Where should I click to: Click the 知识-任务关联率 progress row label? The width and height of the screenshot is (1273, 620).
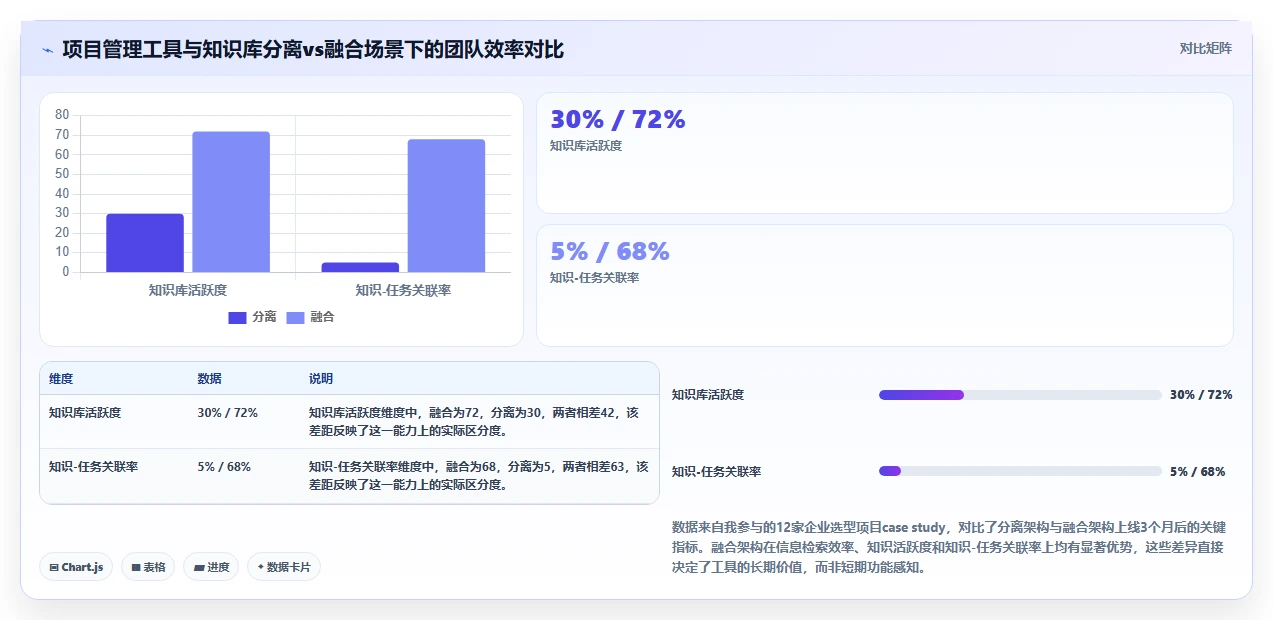[717, 472]
